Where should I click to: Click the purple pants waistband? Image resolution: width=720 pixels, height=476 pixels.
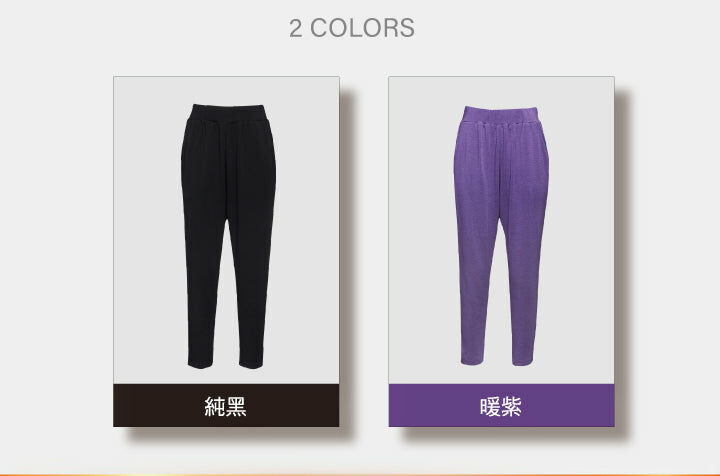(501, 115)
